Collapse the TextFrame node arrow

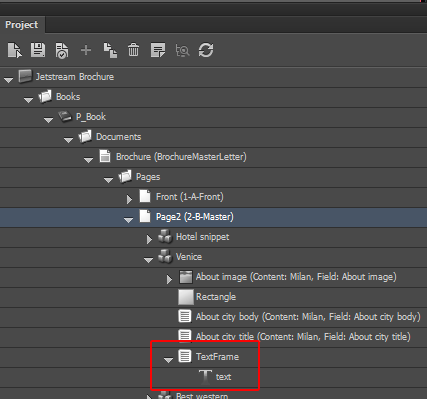168,360
